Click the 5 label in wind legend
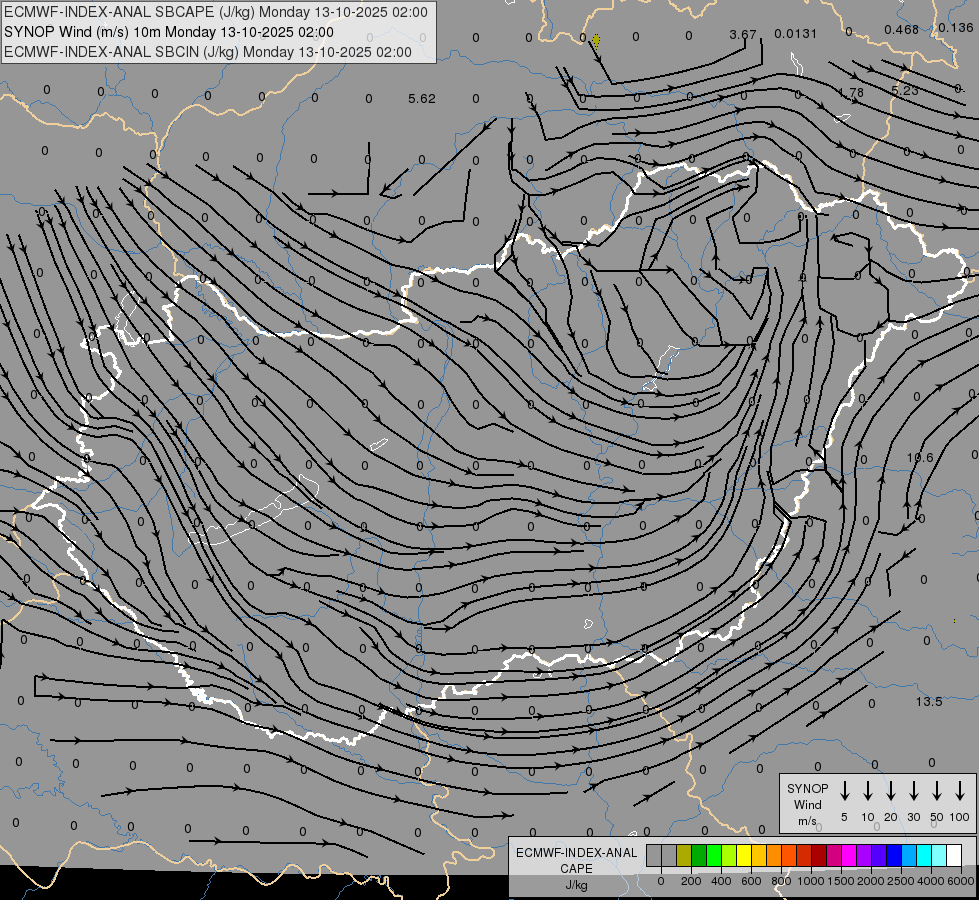 (844, 818)
